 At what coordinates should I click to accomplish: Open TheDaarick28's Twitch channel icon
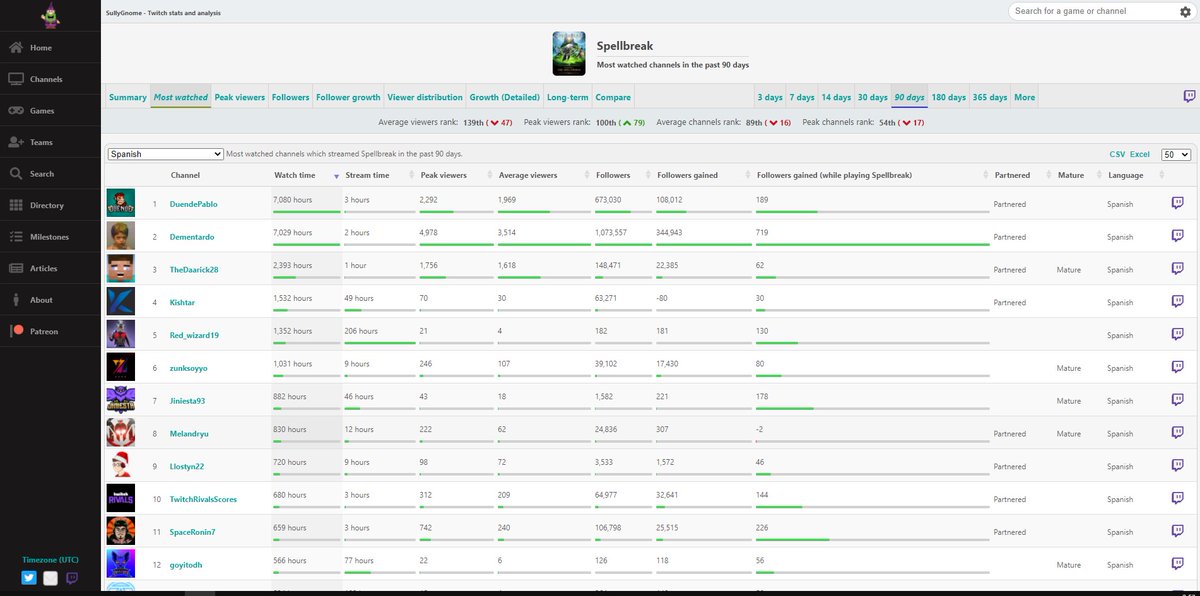click(x=1177, y=269)
